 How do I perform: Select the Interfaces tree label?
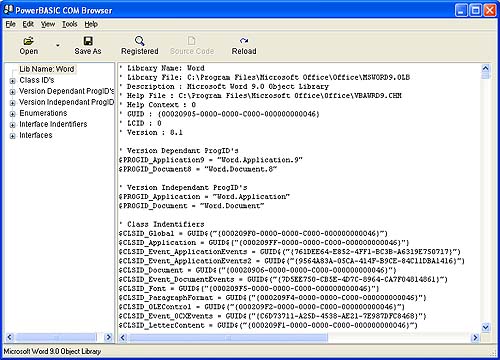(36, 135)
